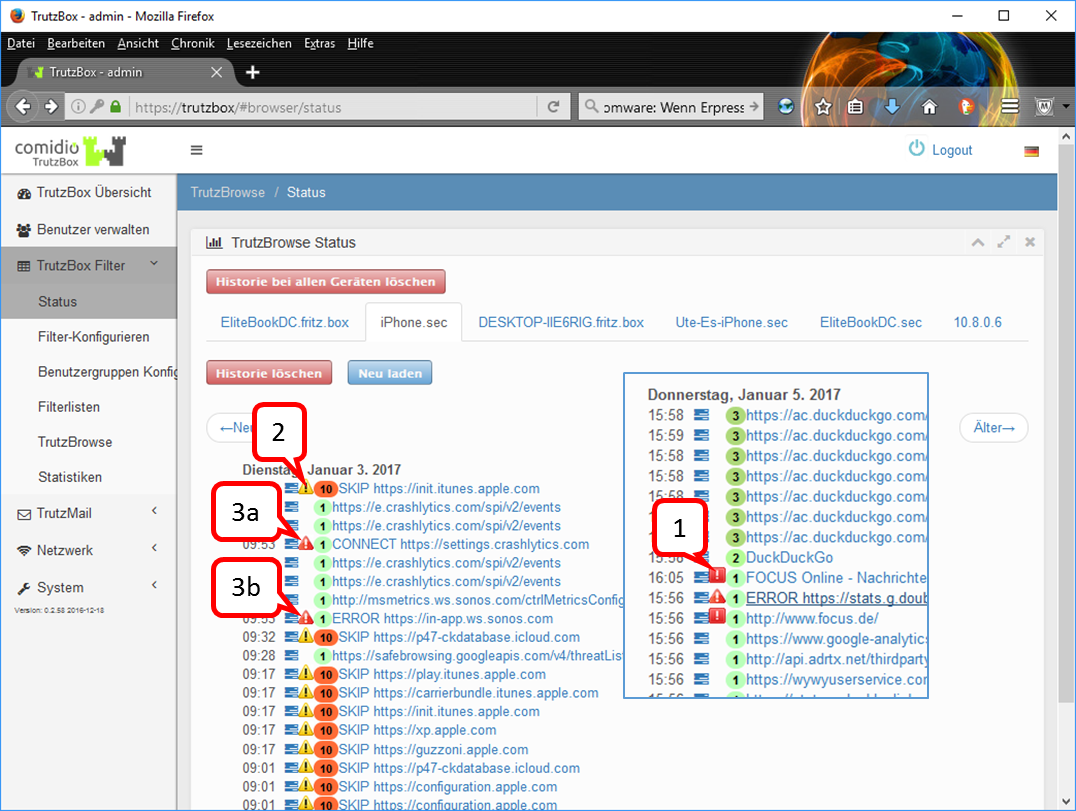
Task: Close the TrutzBrowse Status panel
Action: (1030, 242)
